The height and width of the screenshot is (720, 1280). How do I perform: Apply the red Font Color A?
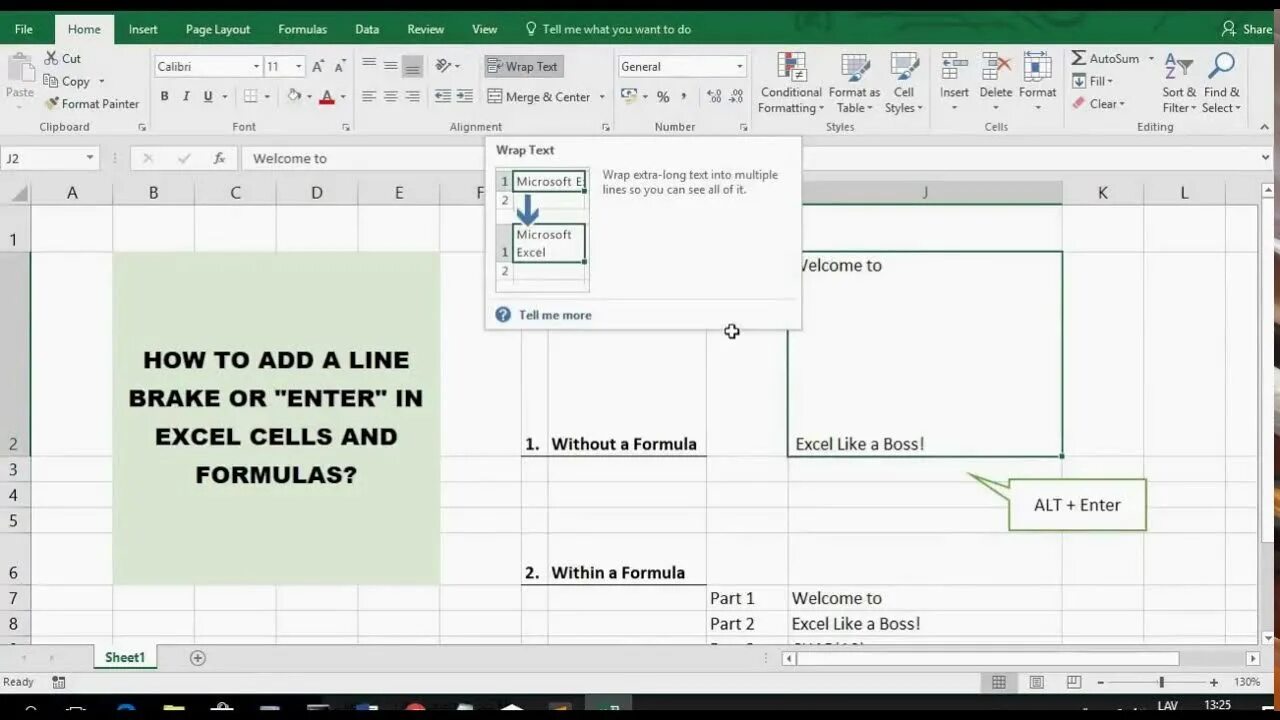tap(327, 96)
